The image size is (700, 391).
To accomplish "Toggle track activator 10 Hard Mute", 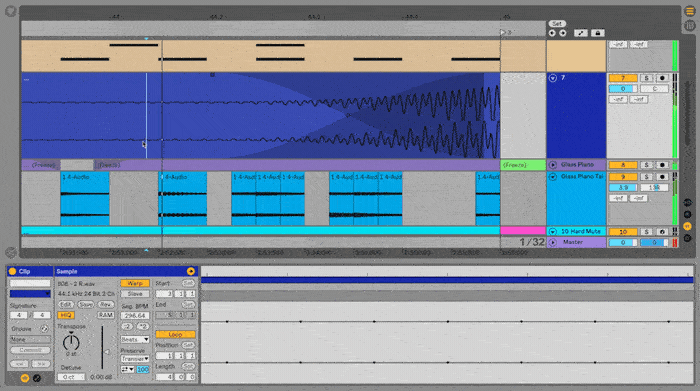I will [623, 232].
